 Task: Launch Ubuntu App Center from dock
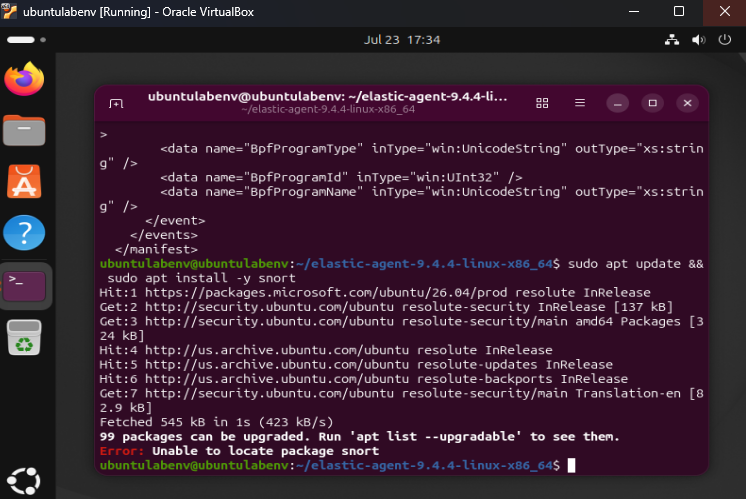point(24,181)
